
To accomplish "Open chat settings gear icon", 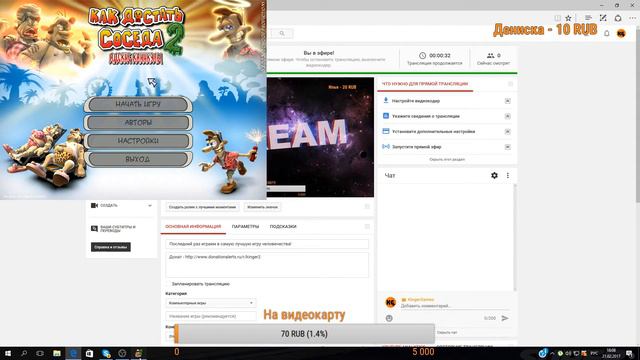I will pos(494,176).
